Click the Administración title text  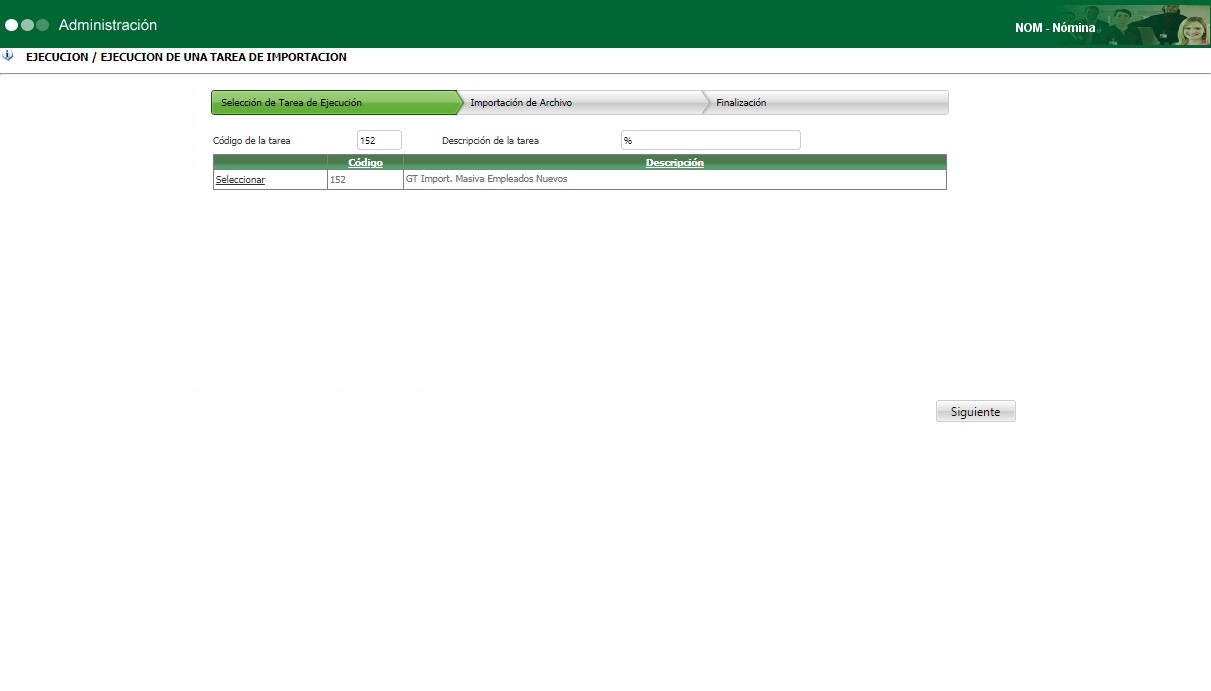tap(108, 25)
